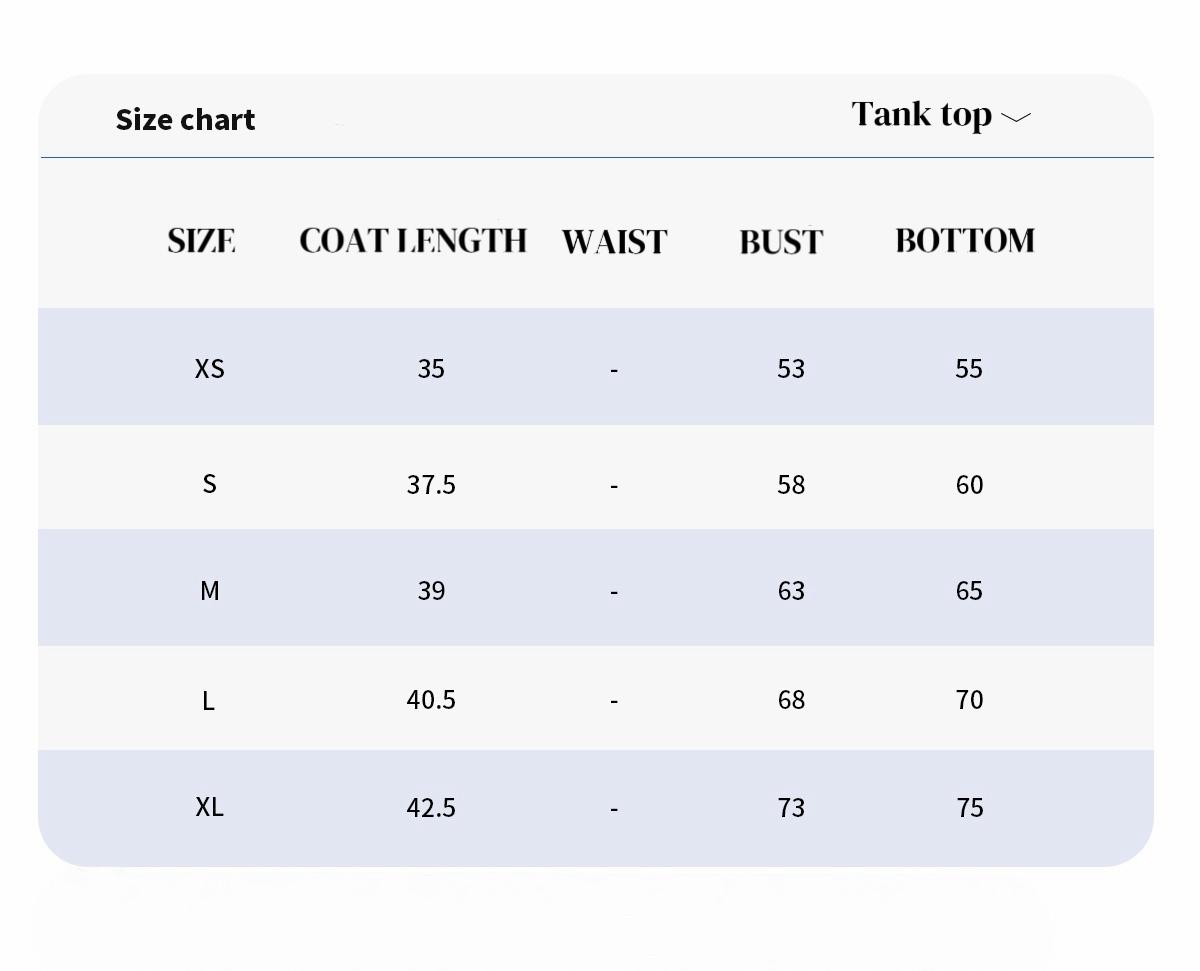Click bust value 53 for XS
1200x971 pixels.
(x=791, y=368)
